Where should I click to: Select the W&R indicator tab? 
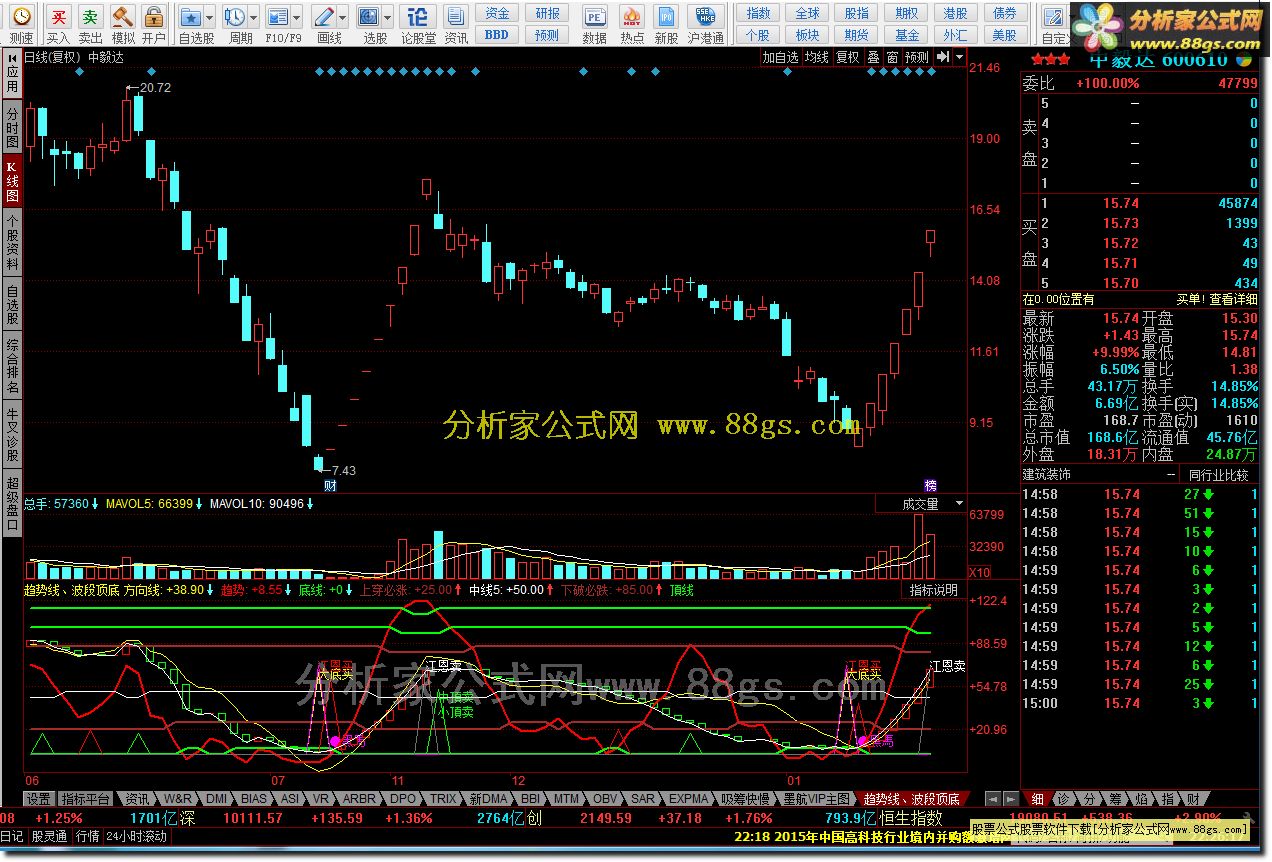(178, 799)
